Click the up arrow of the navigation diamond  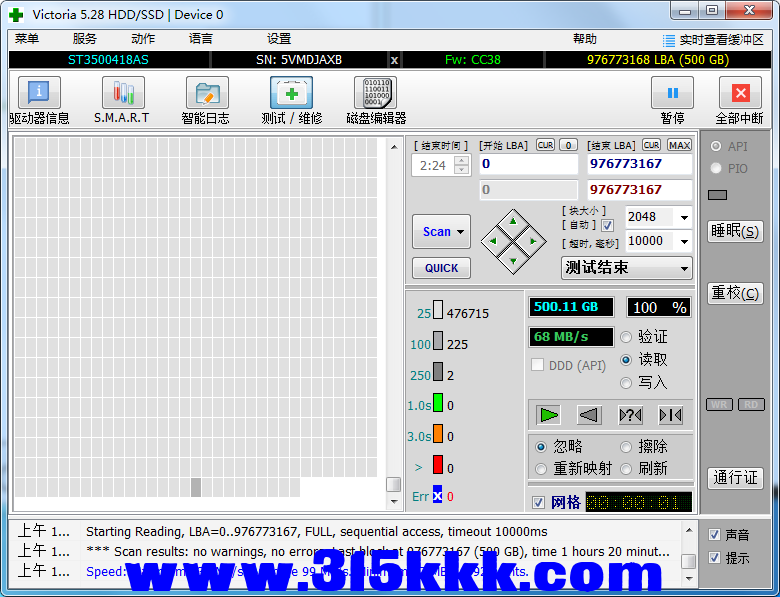(513, 221)
